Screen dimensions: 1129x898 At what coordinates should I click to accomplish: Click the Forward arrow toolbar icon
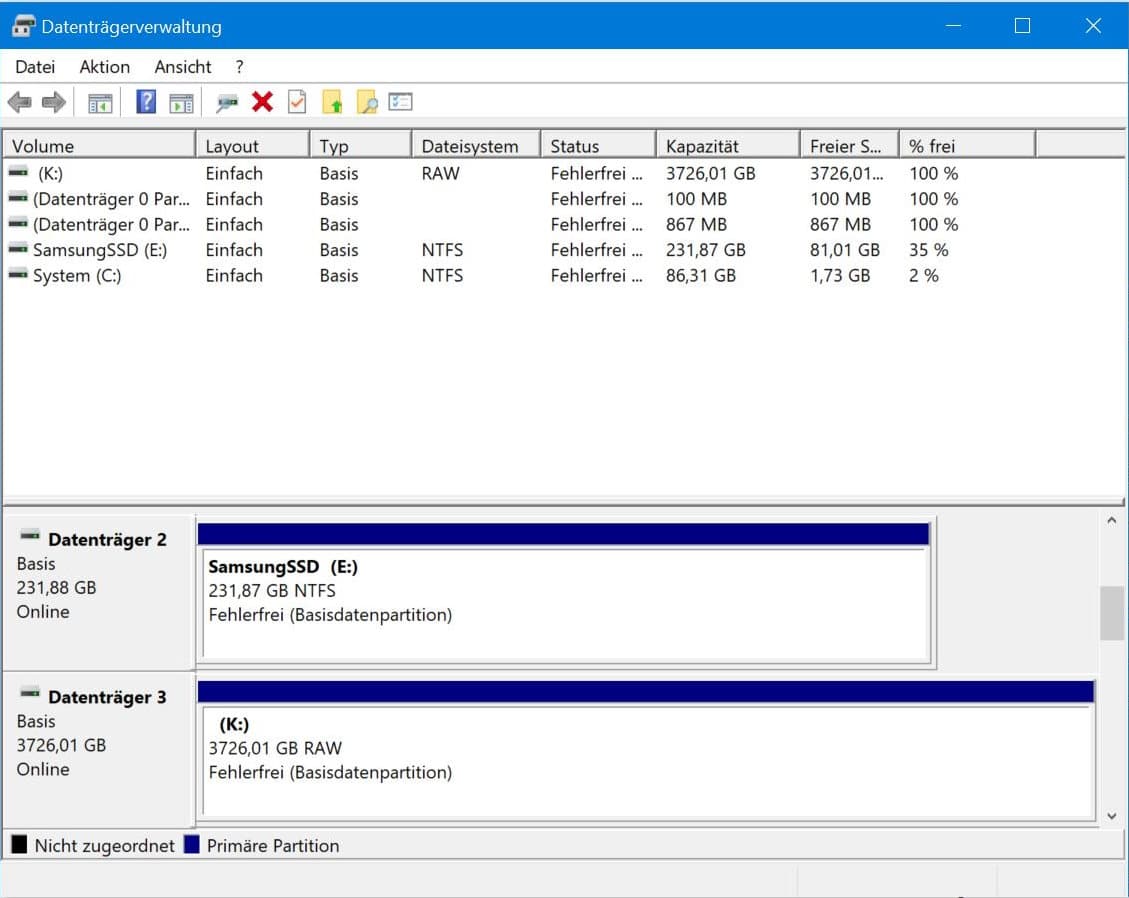(54, 102)
